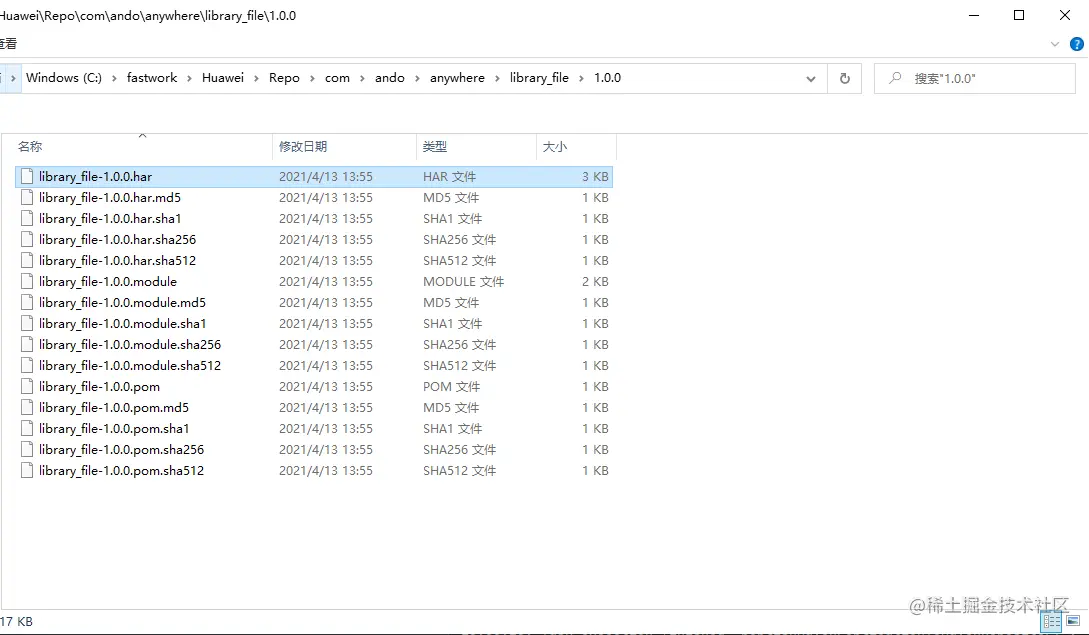Click the file icon of library_file-1.0.0.module

(x=27, y=281)
